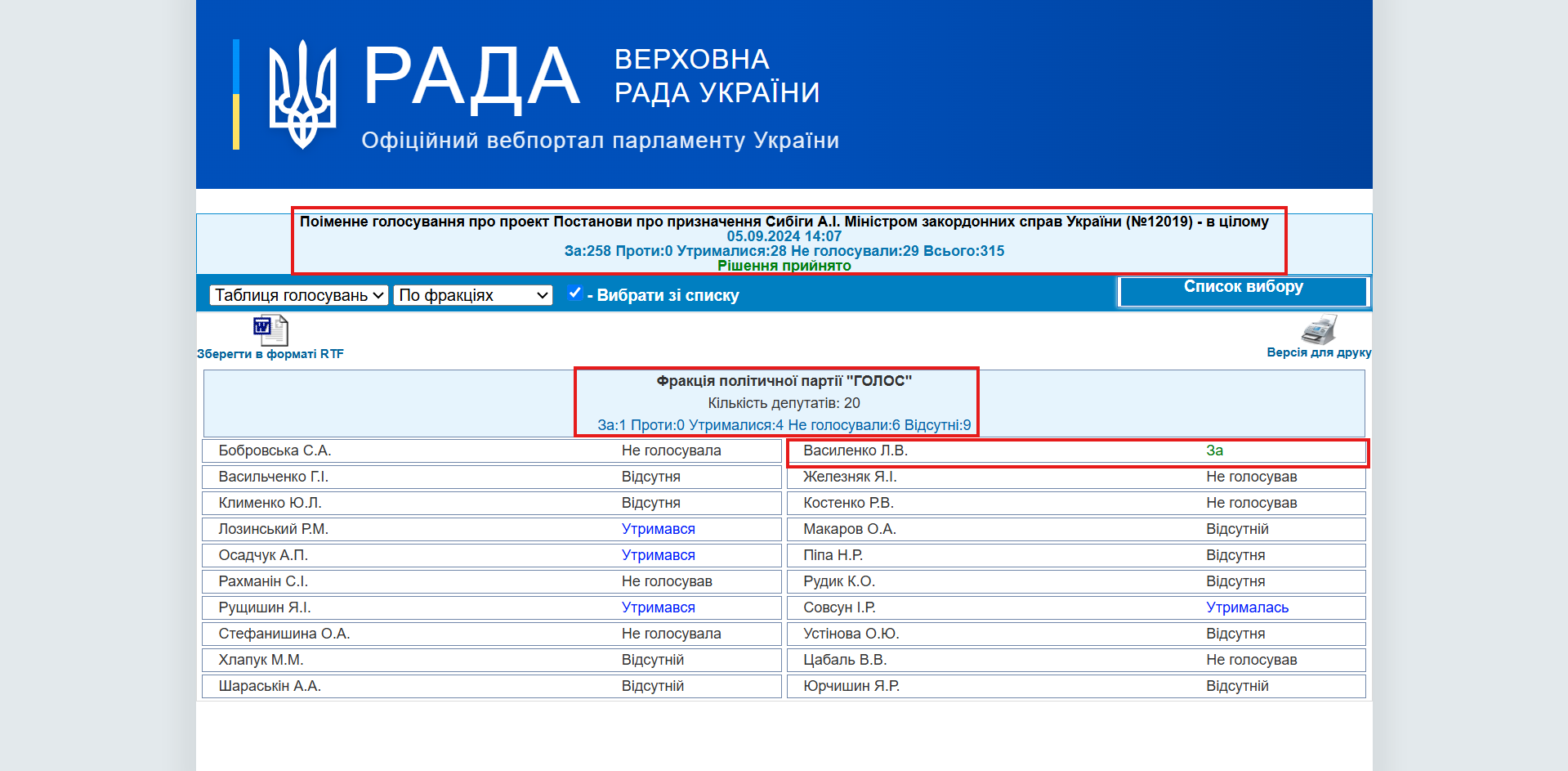Screen dimensions: 1568x771
Task: Select row 'Васильченко Г.І.'
Action: tap(492, 477)
